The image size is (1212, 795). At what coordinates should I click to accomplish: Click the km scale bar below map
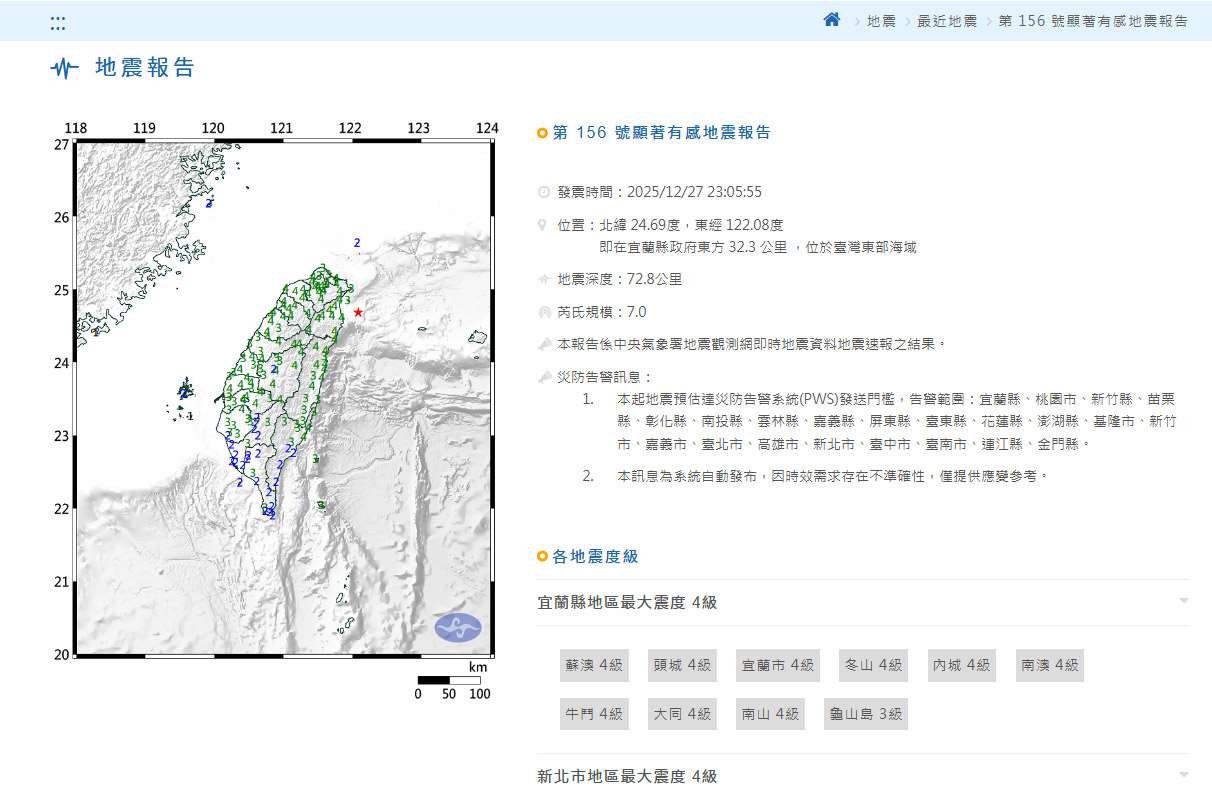click(x=448, y=680)
